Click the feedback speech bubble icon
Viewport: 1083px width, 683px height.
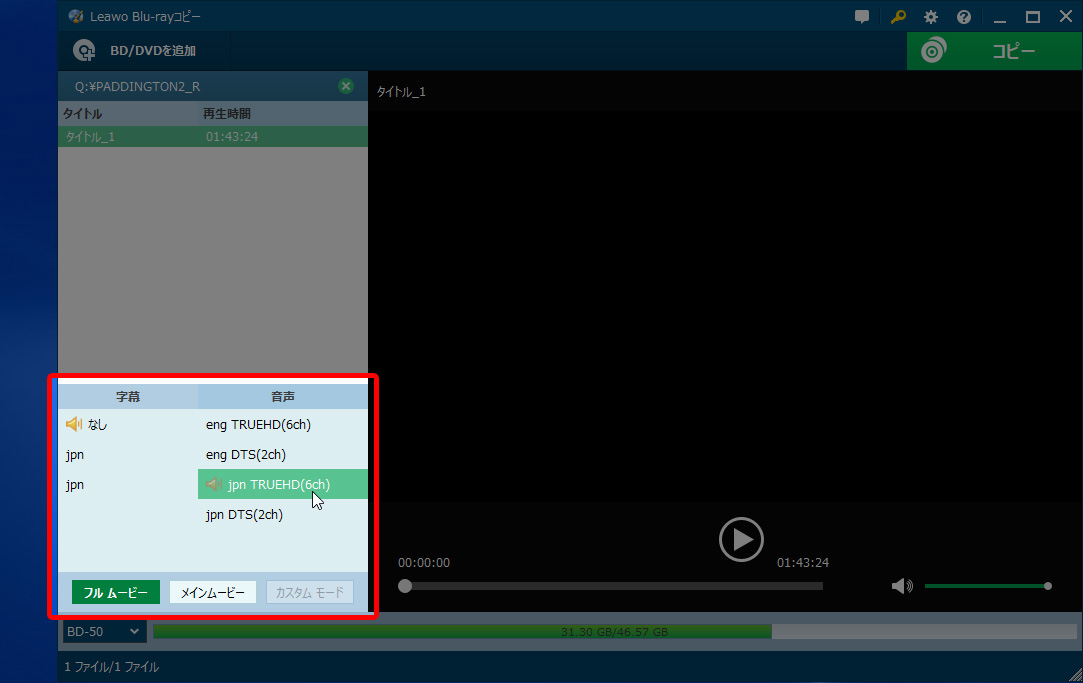(862, 17)
